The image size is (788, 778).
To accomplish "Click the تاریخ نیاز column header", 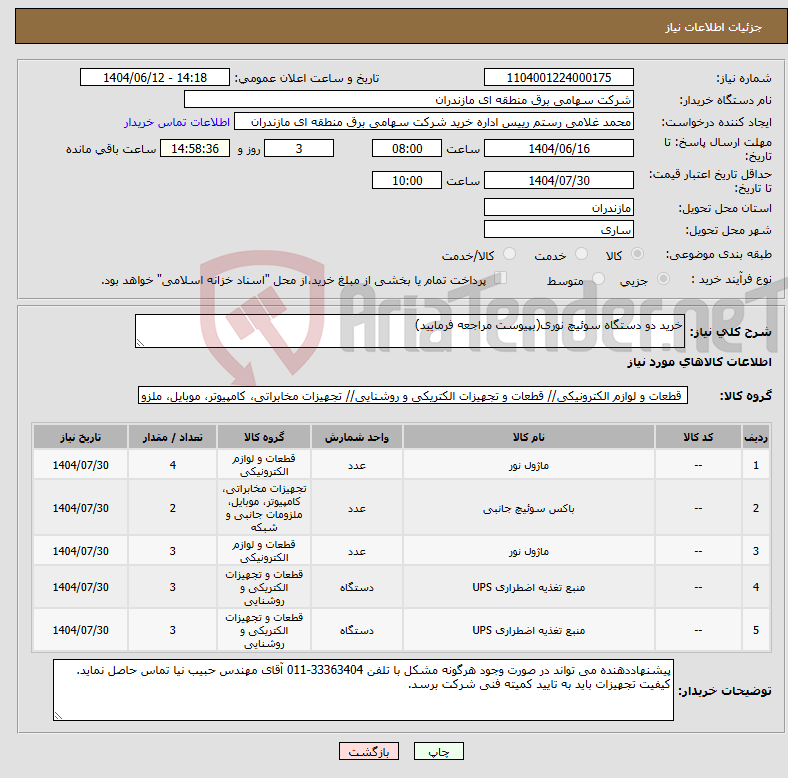I will (80, 437).
